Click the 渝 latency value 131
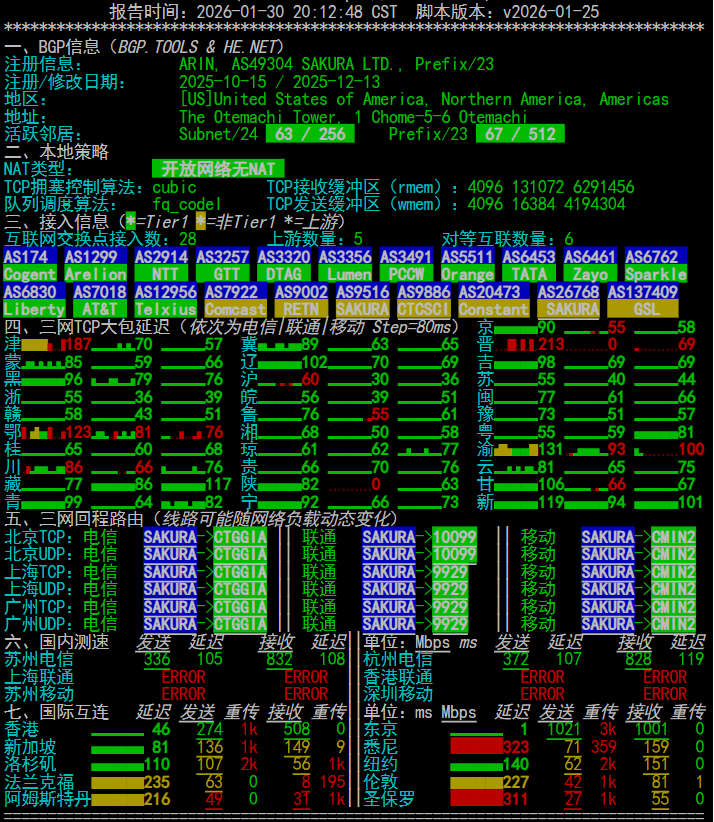Screen dimensions: 714x822 (550, 449)
